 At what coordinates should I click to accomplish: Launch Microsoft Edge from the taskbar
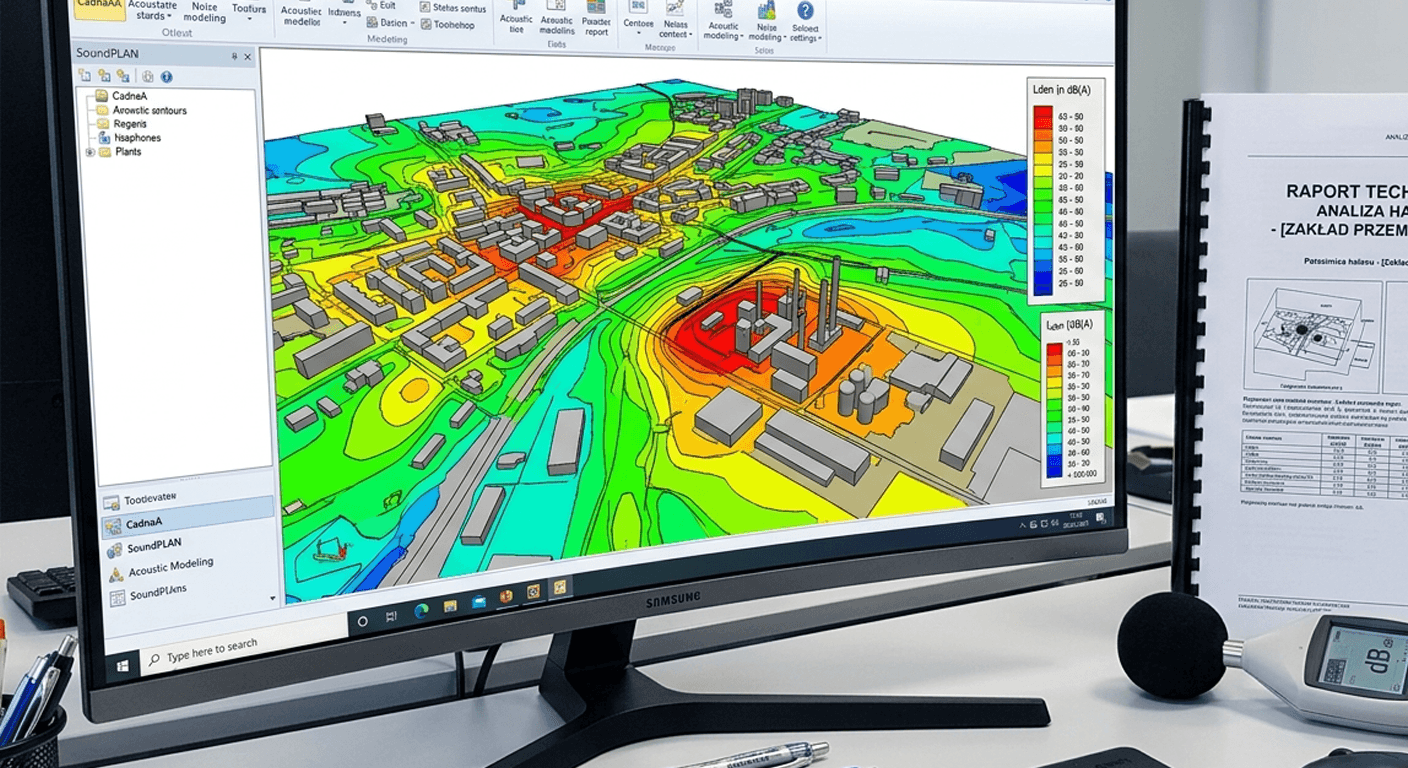click(x=421, y=610)
